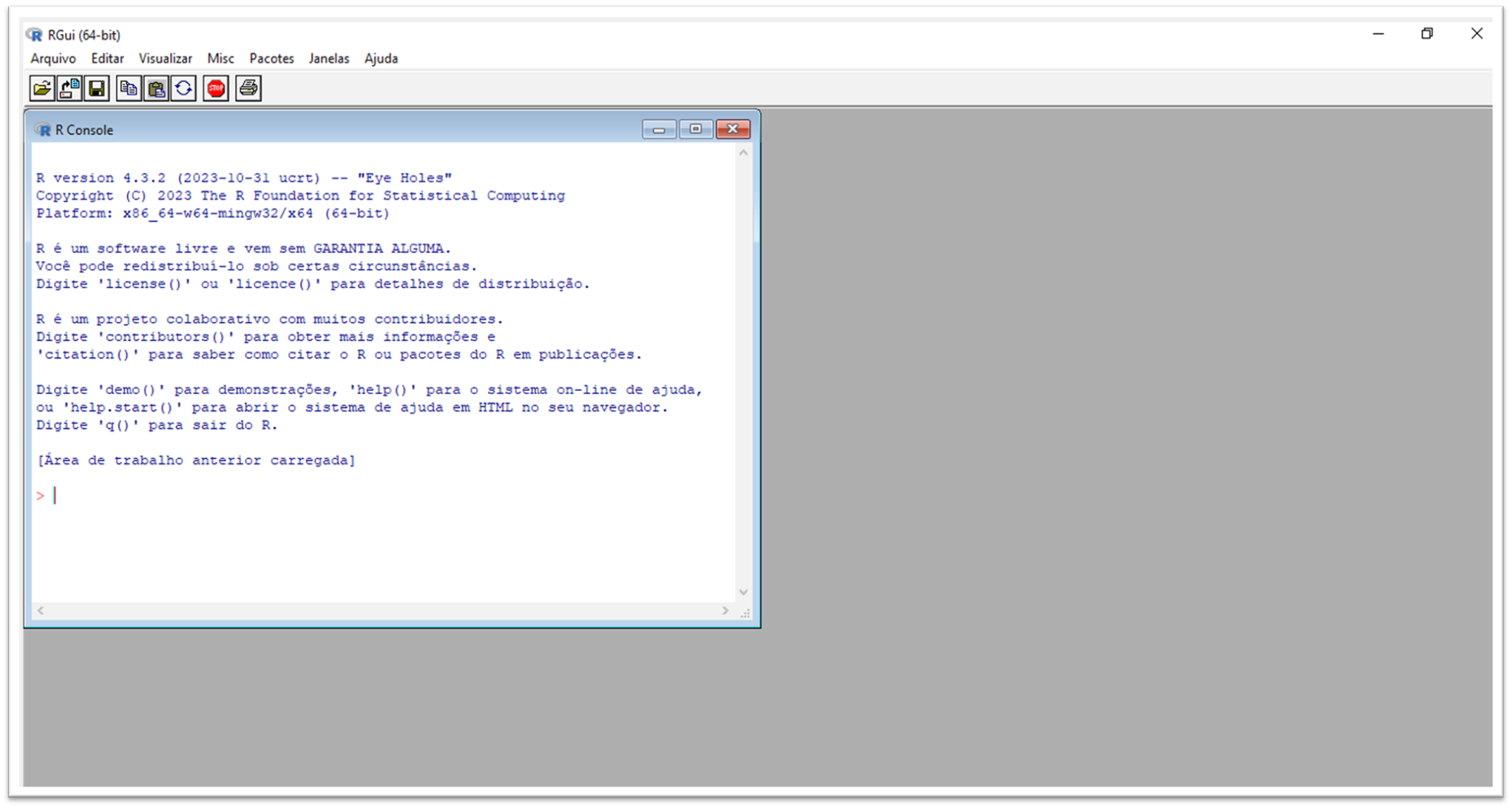This screenshot has height=808, width=1512.
Task: Click the R Console resize grip corner
Action: (x=745, y=613)
